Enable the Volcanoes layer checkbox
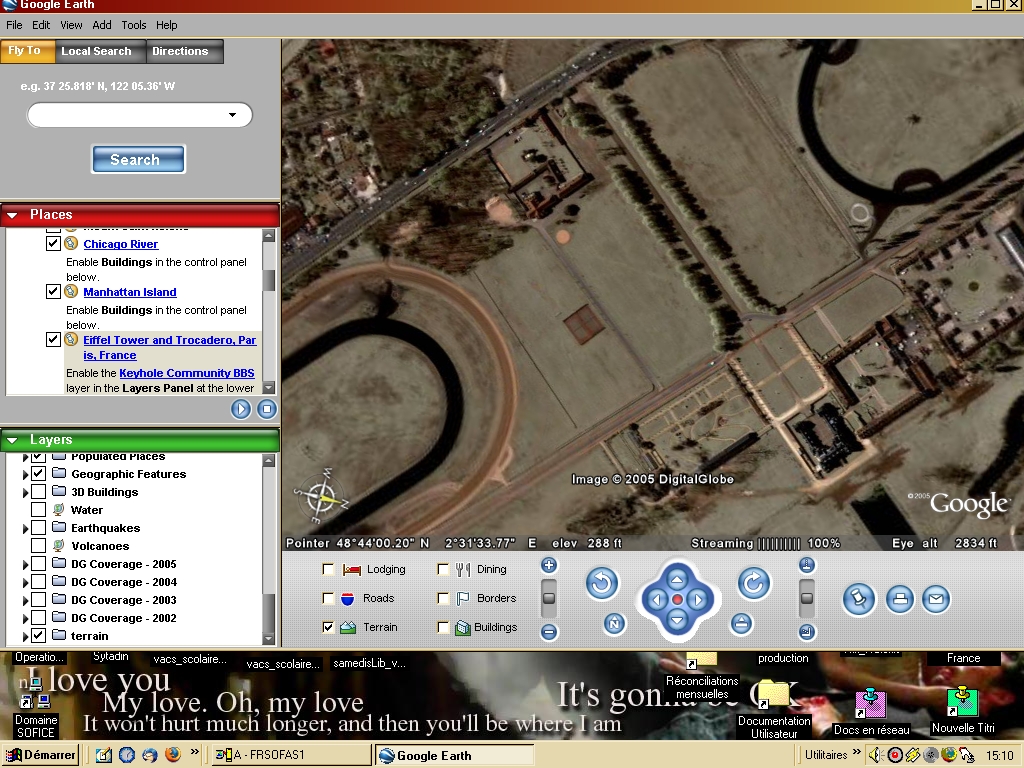Image resolution: width=1024 pixels, height=768 pixels. point(39,546)
